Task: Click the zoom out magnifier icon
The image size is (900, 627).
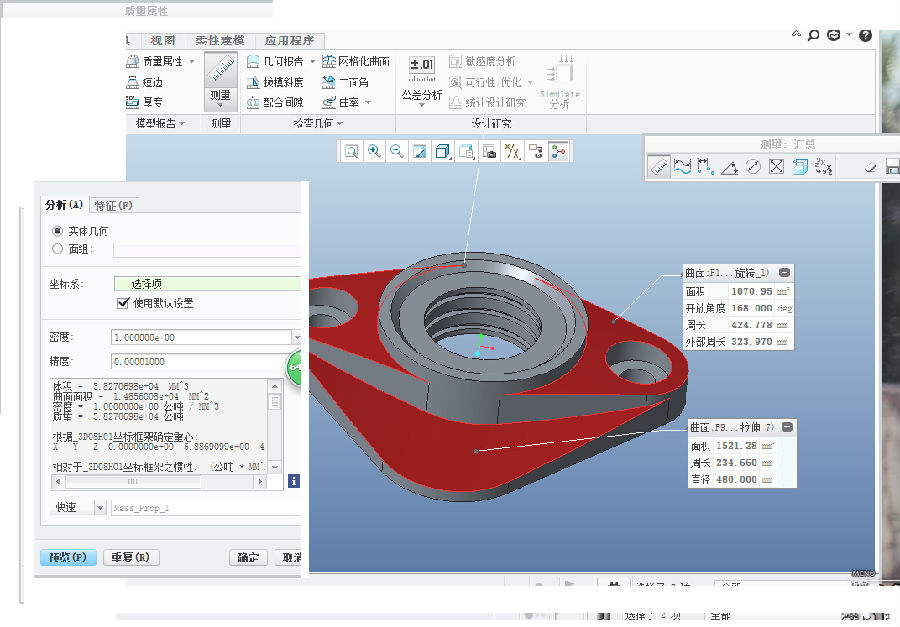Action: click(x=397, y=151)
